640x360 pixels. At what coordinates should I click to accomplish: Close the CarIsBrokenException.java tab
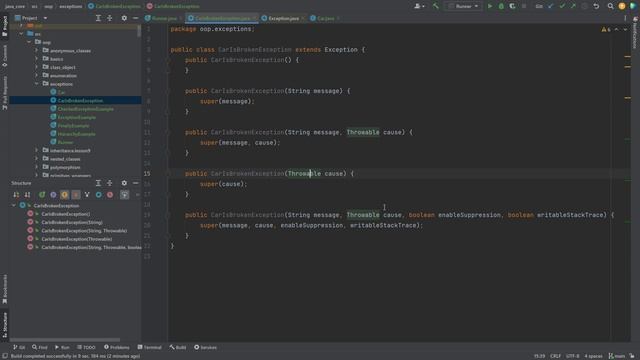[x=255, y=18]
